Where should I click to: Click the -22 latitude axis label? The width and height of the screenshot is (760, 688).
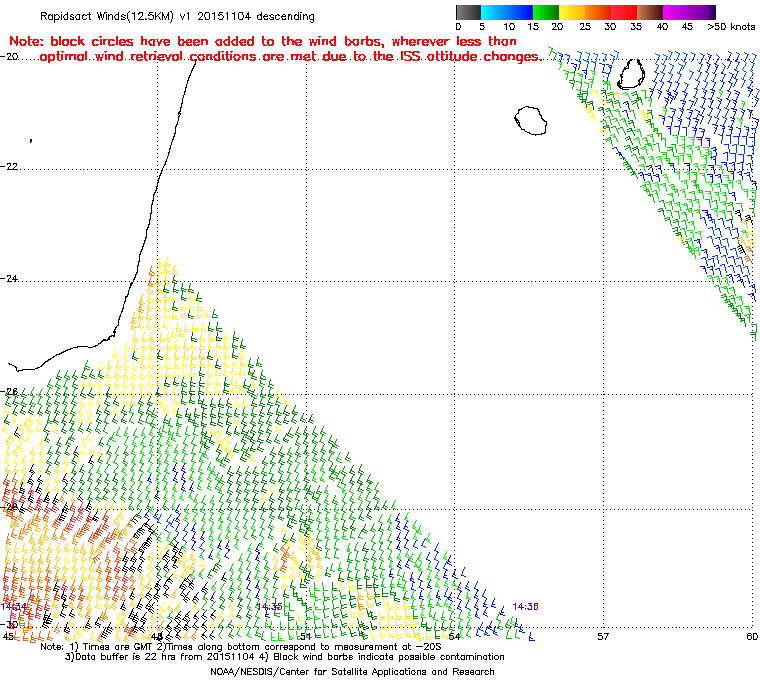pos(9,166)
